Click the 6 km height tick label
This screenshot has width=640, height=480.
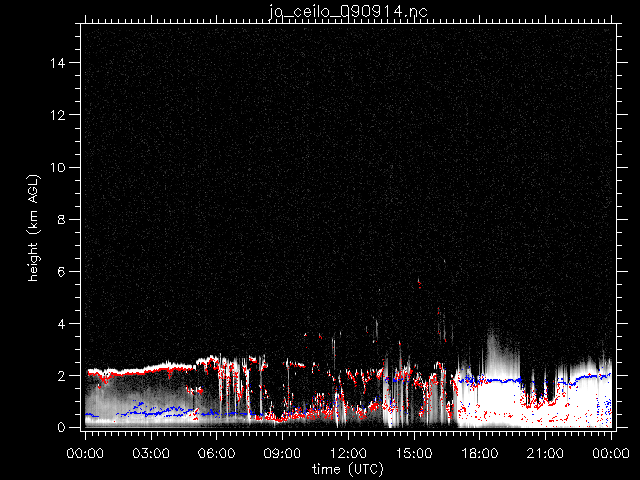click(62, 272)
